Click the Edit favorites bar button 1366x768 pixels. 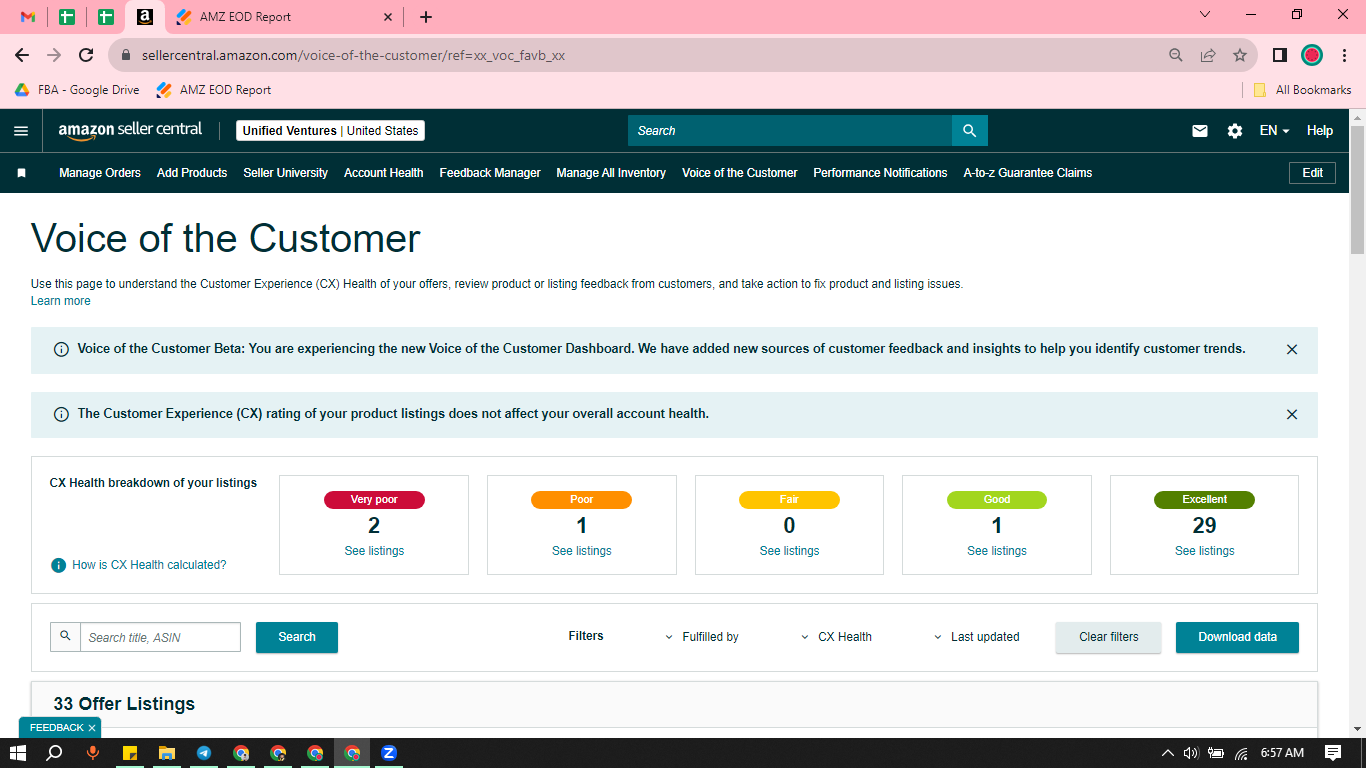pyautogui.click(x=1313, y=173)
